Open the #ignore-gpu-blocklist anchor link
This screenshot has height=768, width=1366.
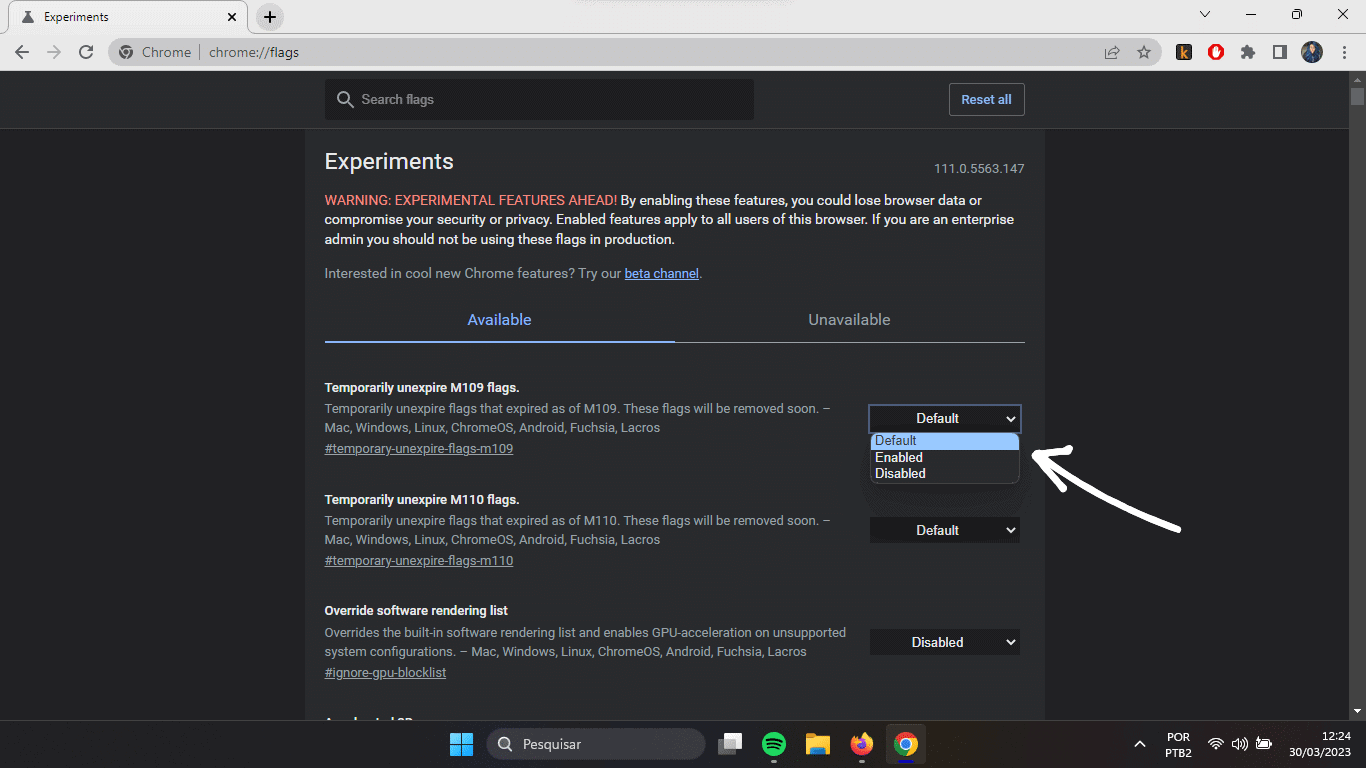pyautogui.click(x=385, y=673)
